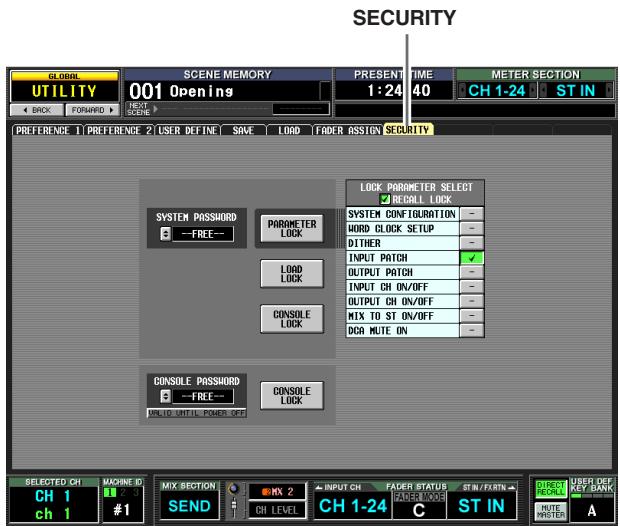
Task: Click the DITHER parameter row label
Action: [x=403, y=243]
